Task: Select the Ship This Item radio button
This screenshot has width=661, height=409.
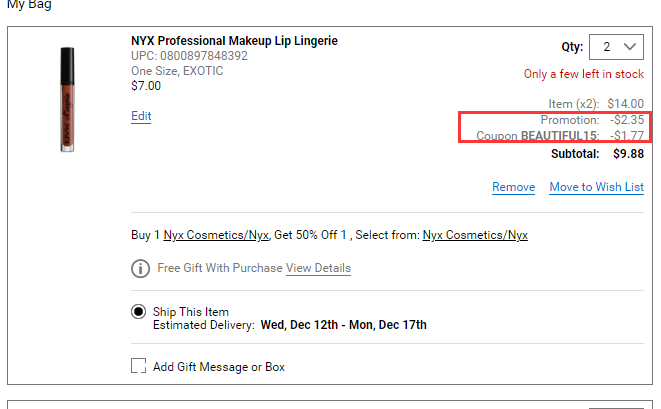Action: pos(138,312)
